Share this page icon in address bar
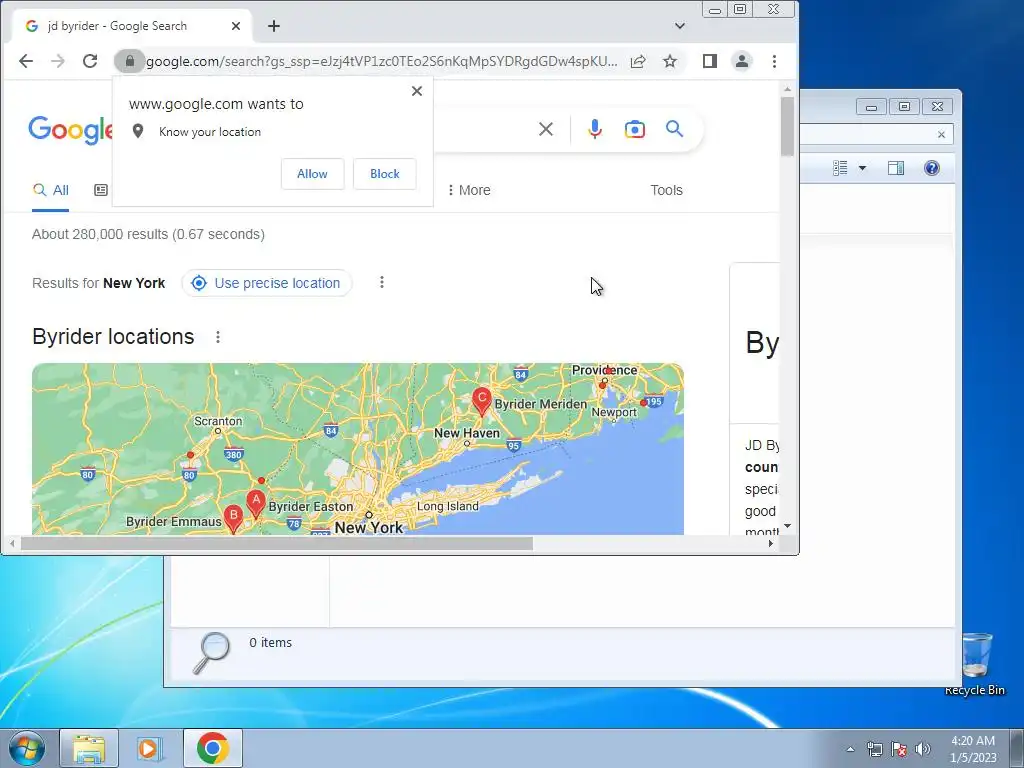 pos(638,61)
